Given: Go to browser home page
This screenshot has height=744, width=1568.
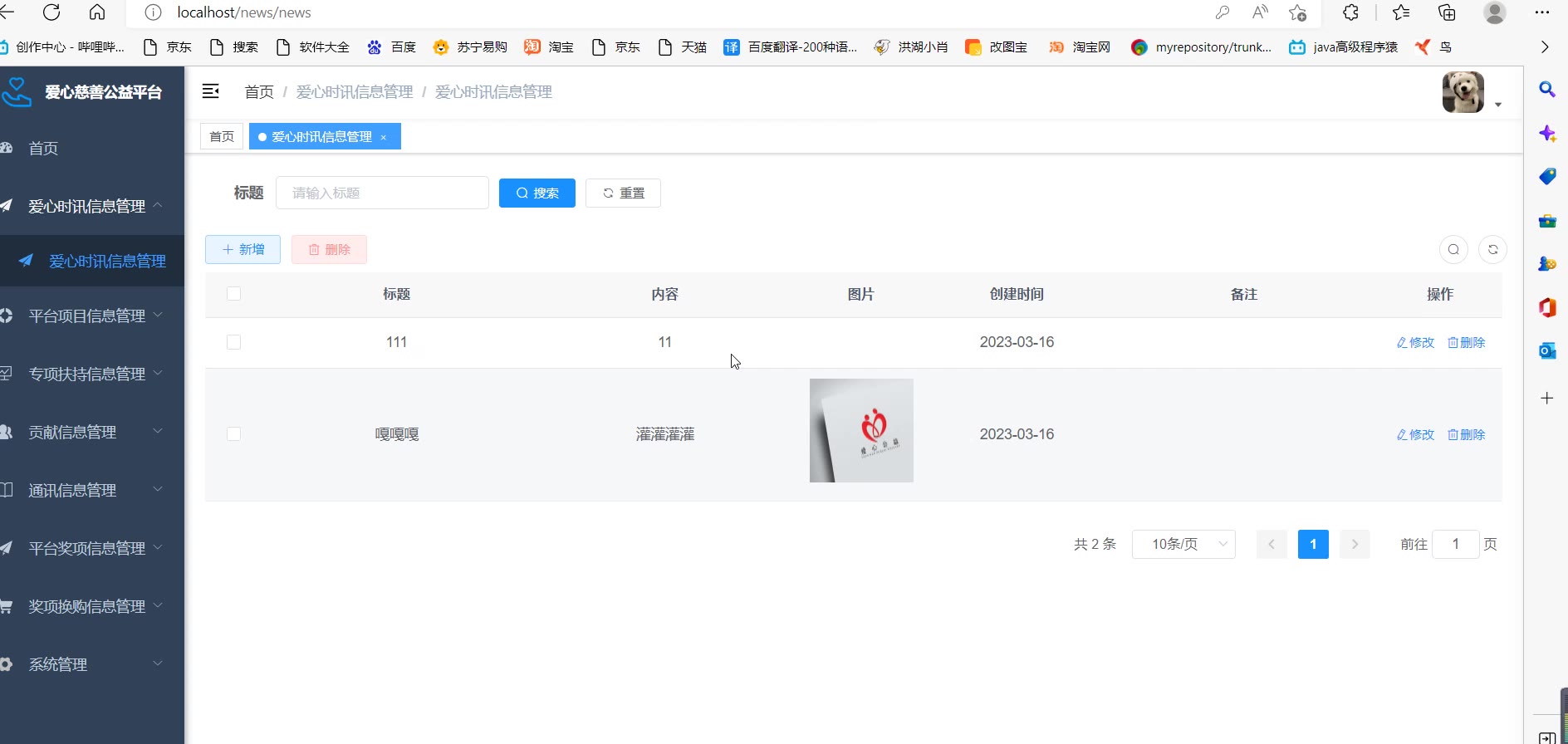Looking at the screenshot, I should tap(97, 12).
